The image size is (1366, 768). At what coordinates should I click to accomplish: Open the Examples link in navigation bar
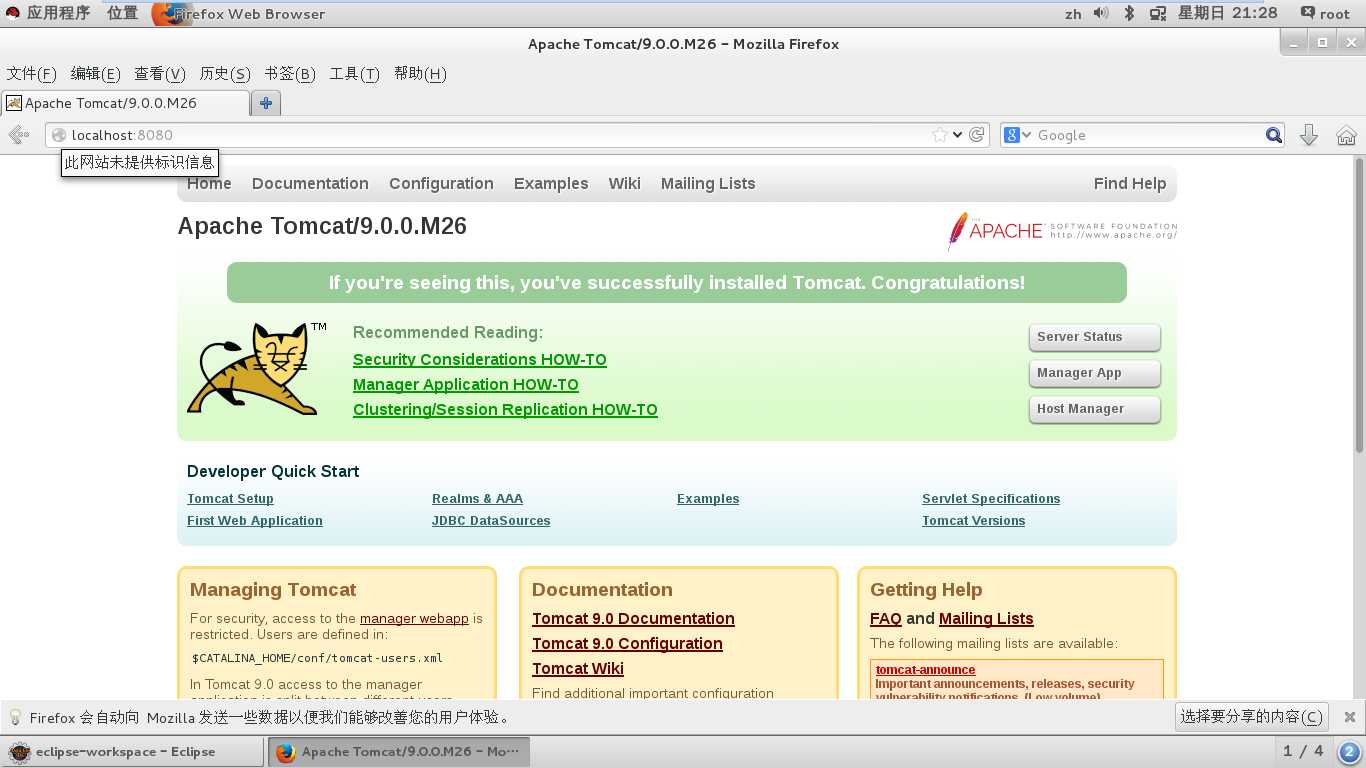[551, 183]
